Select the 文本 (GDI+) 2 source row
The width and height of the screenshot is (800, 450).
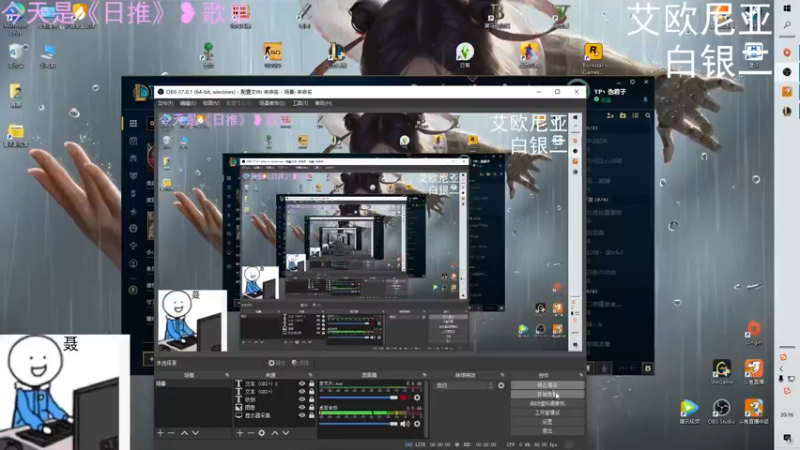pyautogui.click(x=274, y=384)
